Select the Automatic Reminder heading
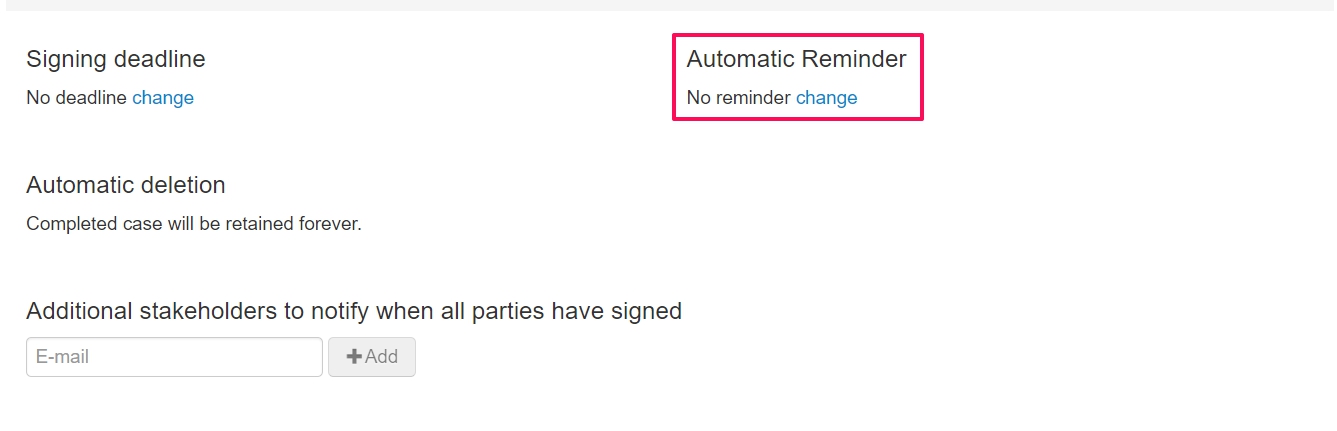This screenshot has height=431, width=1337. (796, 59)
